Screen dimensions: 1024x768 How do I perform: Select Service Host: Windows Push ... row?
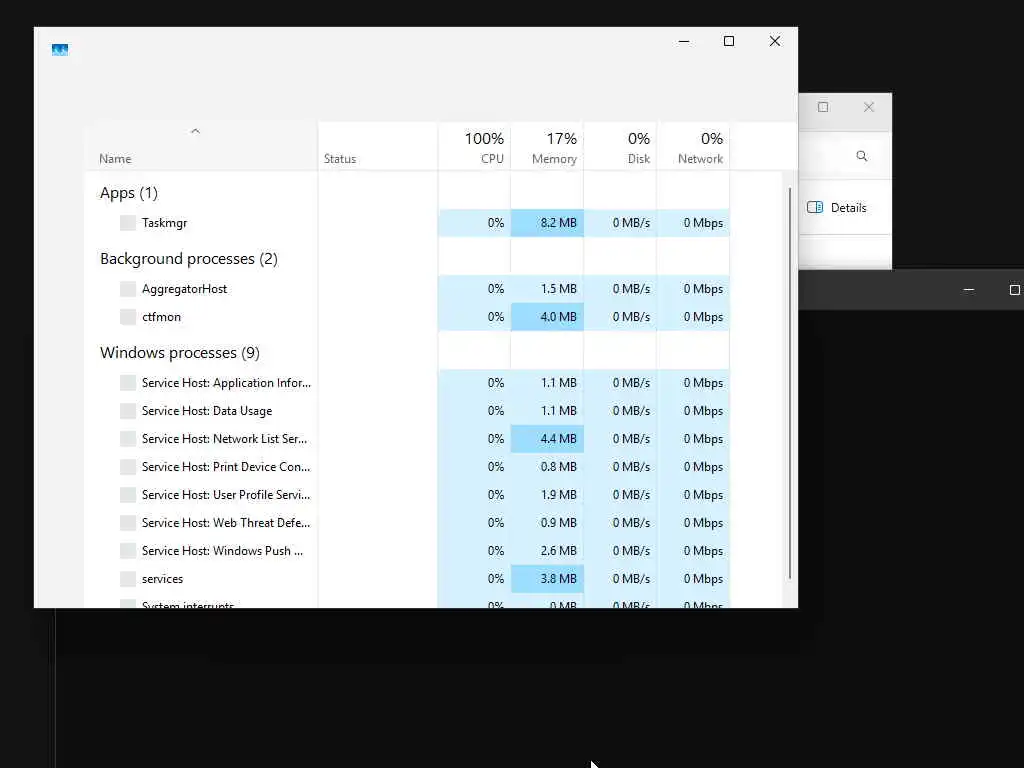[408, 551]
